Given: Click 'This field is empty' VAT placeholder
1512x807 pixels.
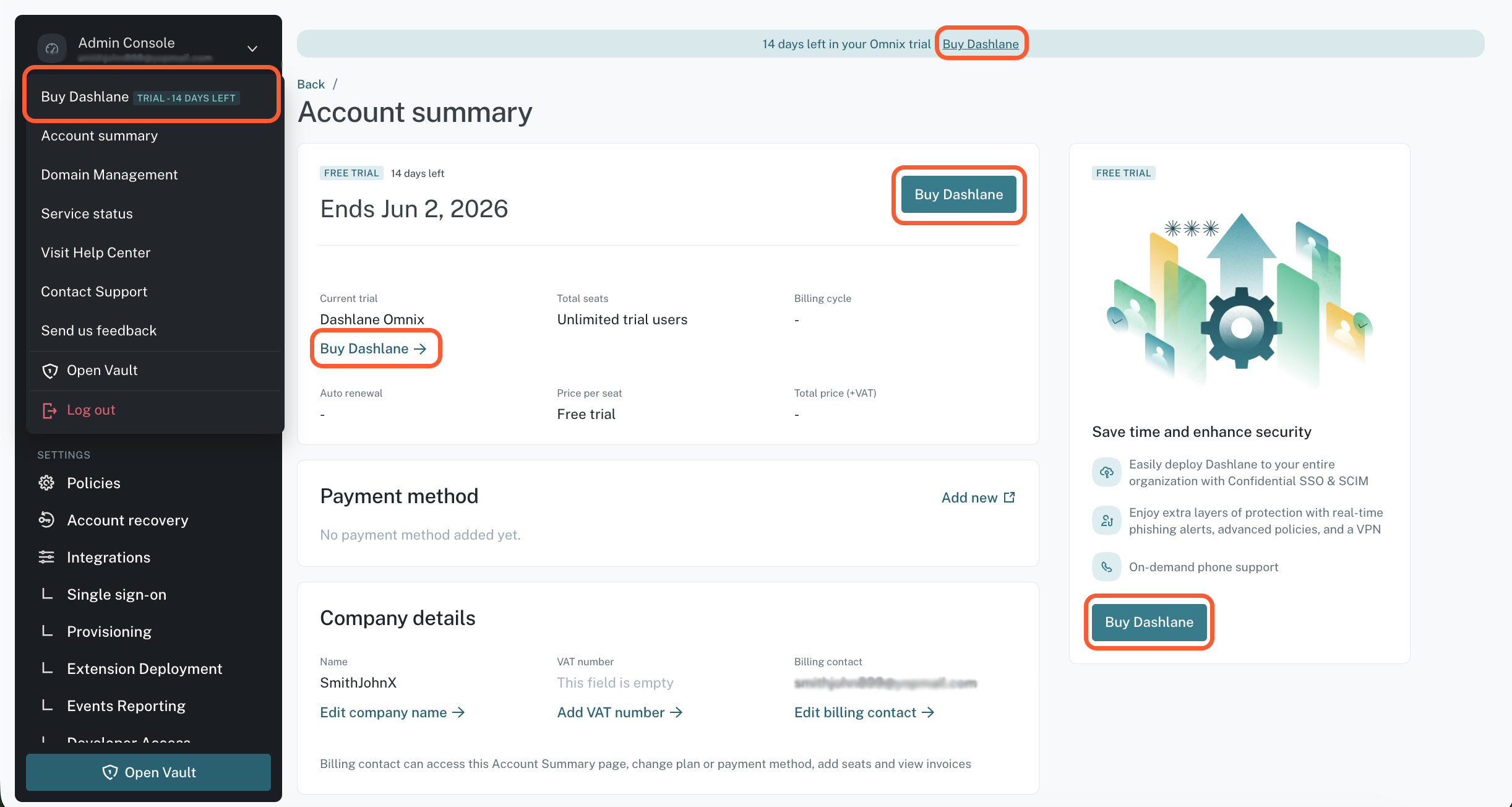Looking at the screenshot, I should pos(615,683).
